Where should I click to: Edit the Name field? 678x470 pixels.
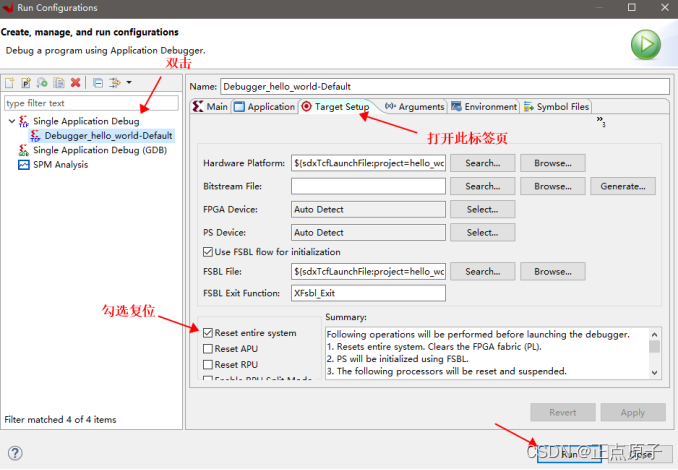445,86
